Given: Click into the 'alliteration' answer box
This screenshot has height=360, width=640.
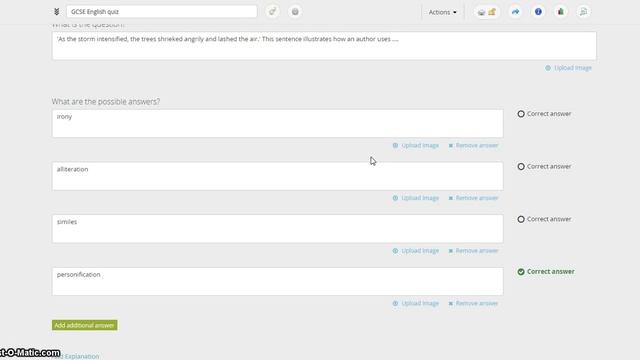Looking at the screenshot, I should click(x=278, y=176).
